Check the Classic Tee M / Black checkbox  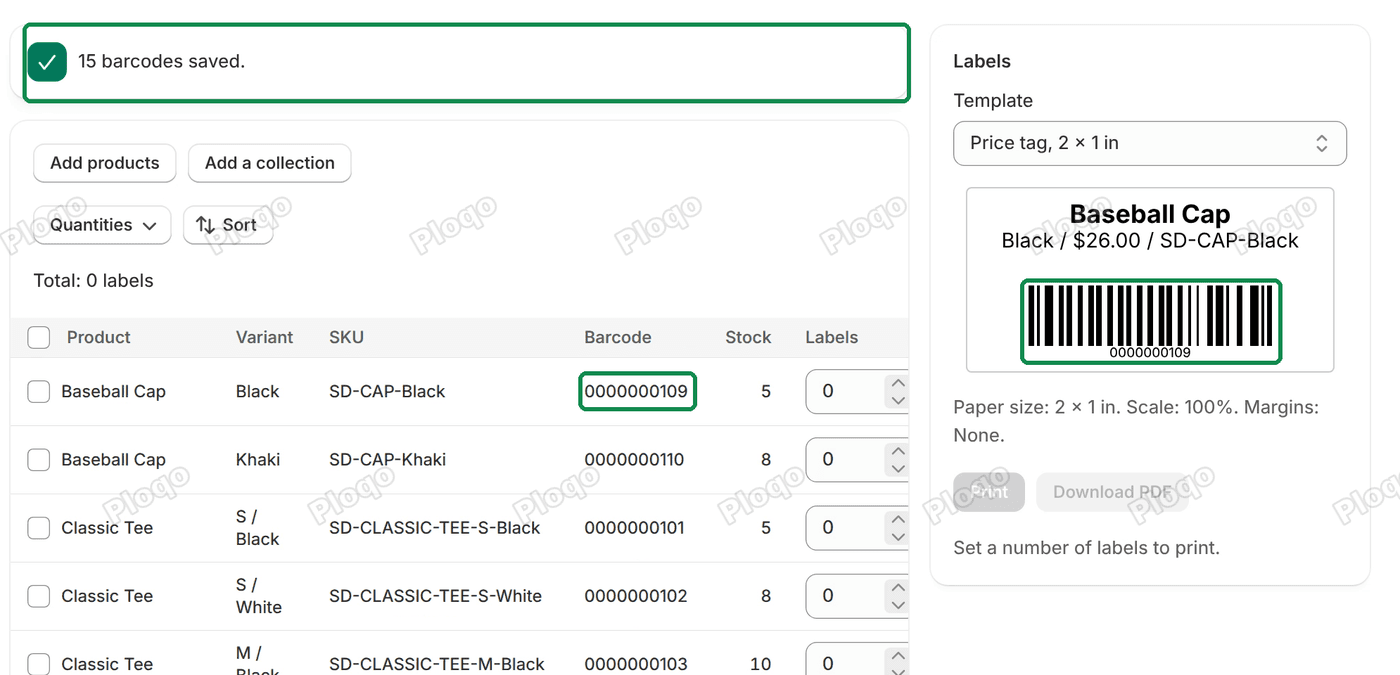click(x=39, y=664)
